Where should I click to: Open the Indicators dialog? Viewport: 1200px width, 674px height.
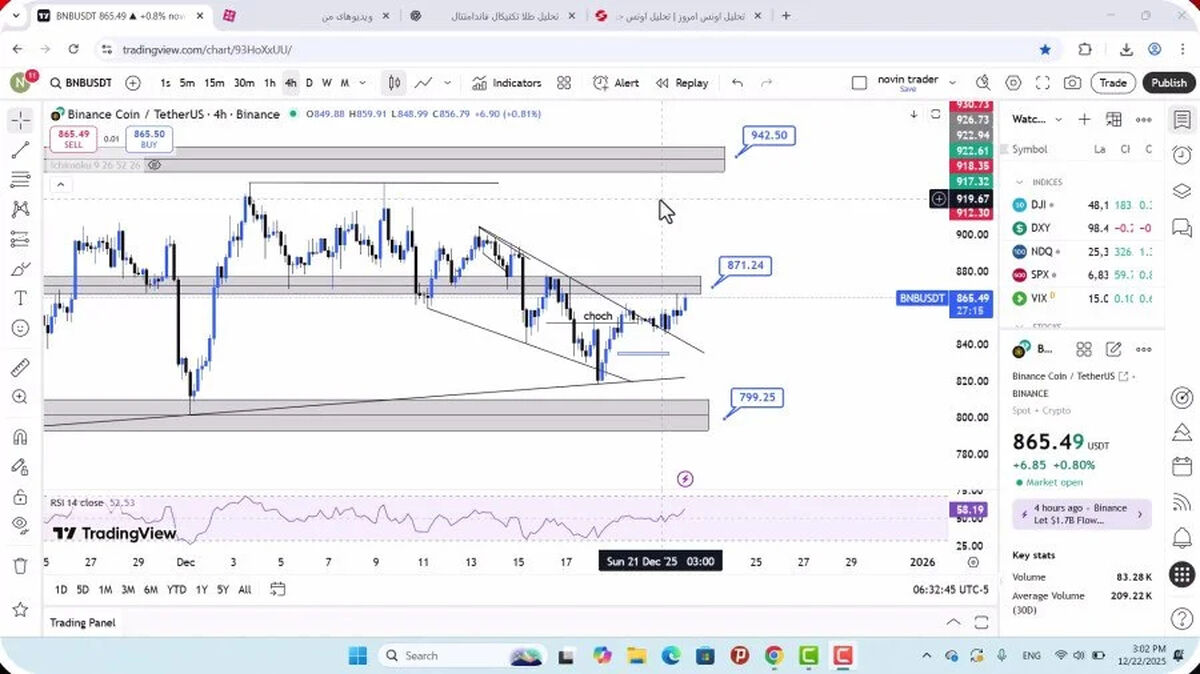pos(507,83)
